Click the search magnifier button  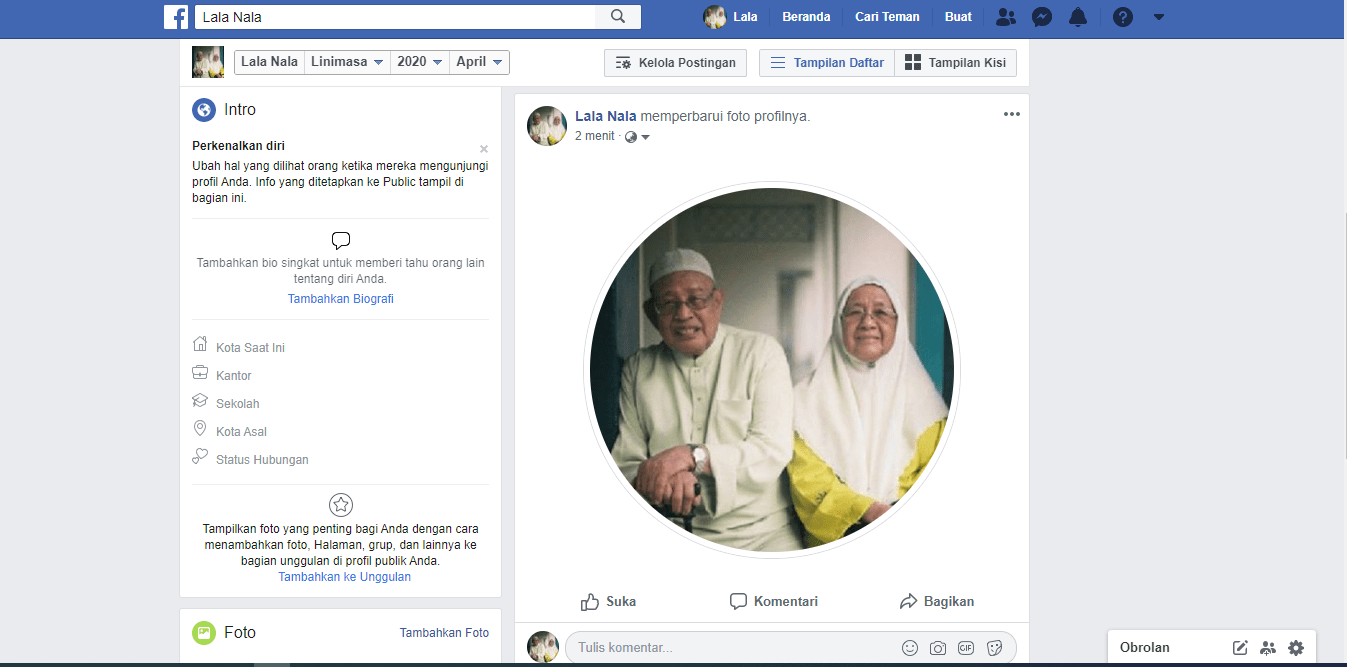click(x=618, y=17)
